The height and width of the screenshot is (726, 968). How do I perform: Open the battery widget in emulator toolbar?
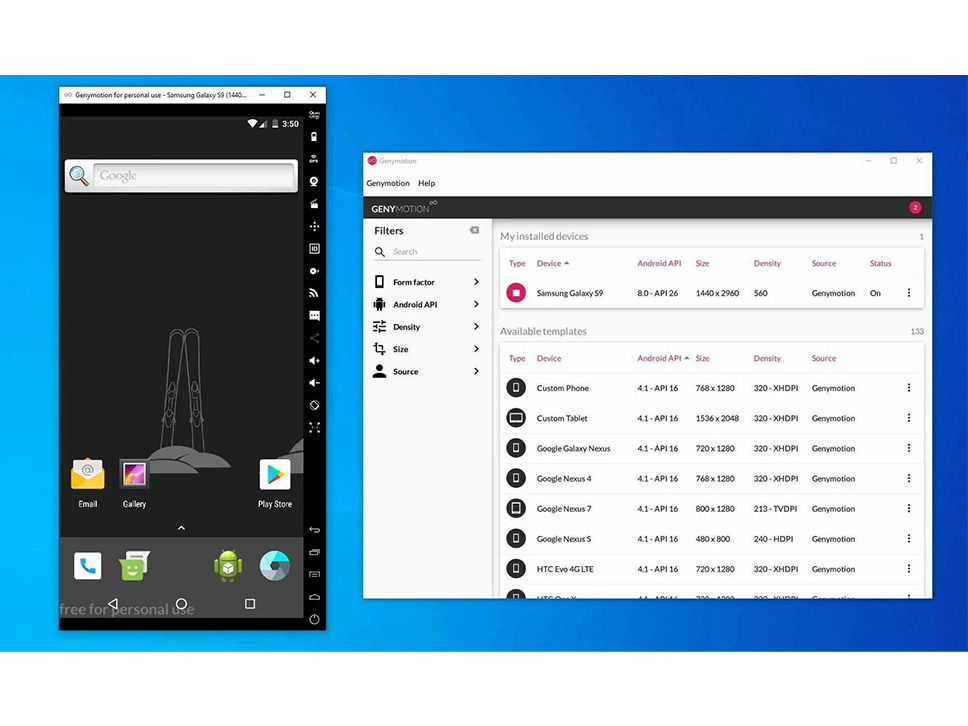click(x=314, y=137)
